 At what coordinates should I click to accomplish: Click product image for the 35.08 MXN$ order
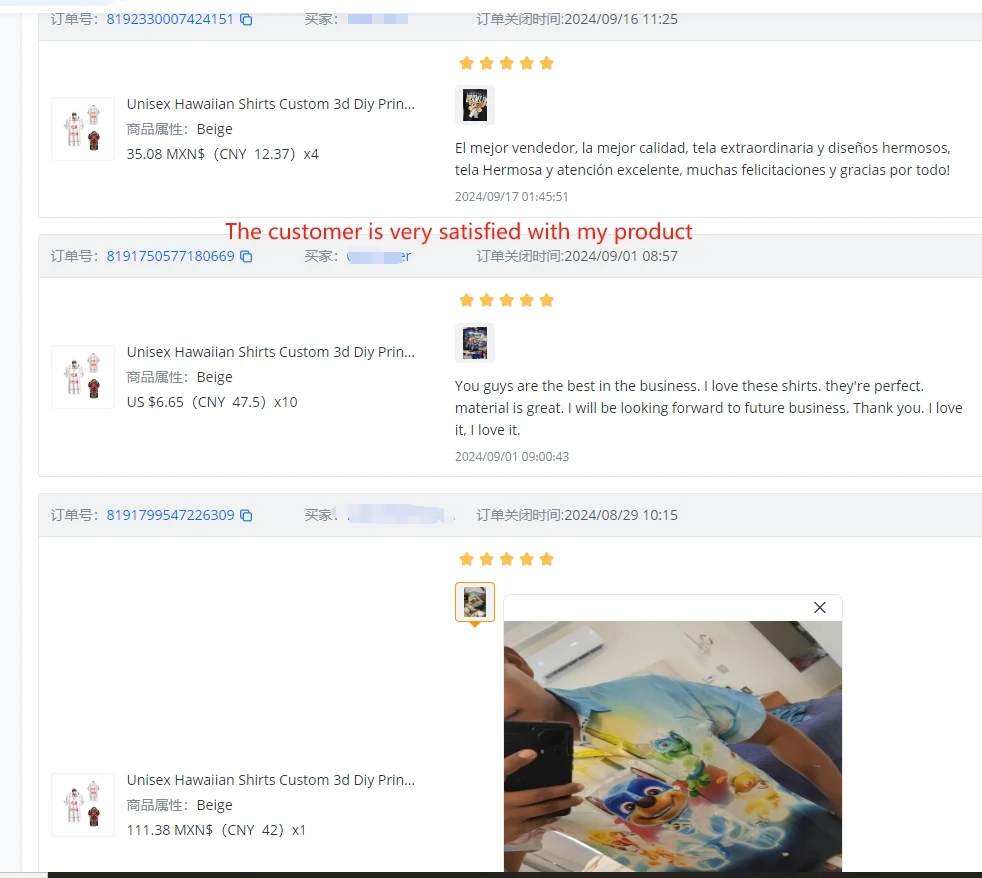(x=83, y=129)
